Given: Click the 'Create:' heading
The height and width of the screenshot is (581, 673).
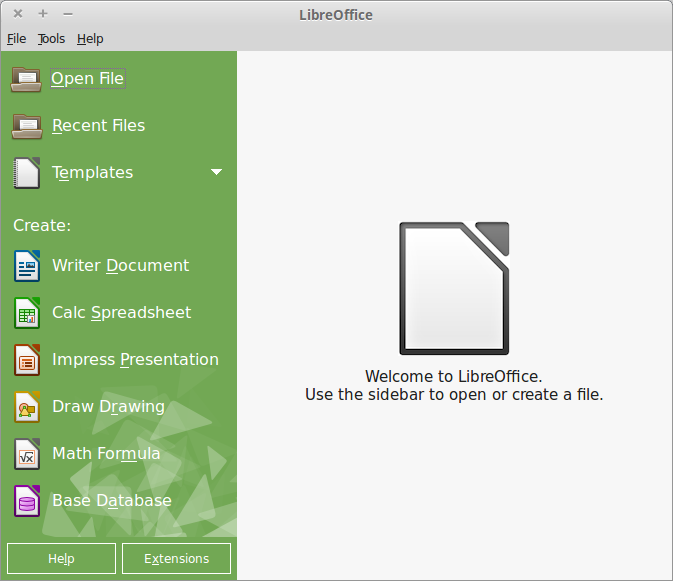Looking at the screenshot, I should tap(42, 225).
